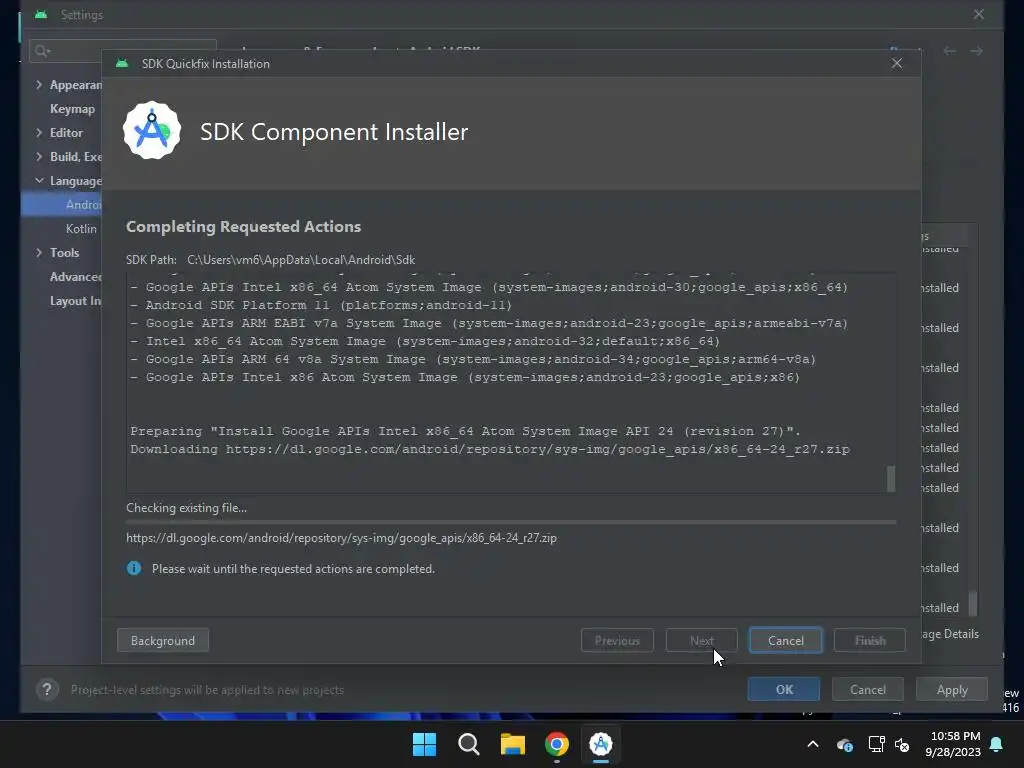Screen dimensions: 1024x768
Task: Click the 'Google APIs ARM 64 v8a' log line
Action: (473, 359)
